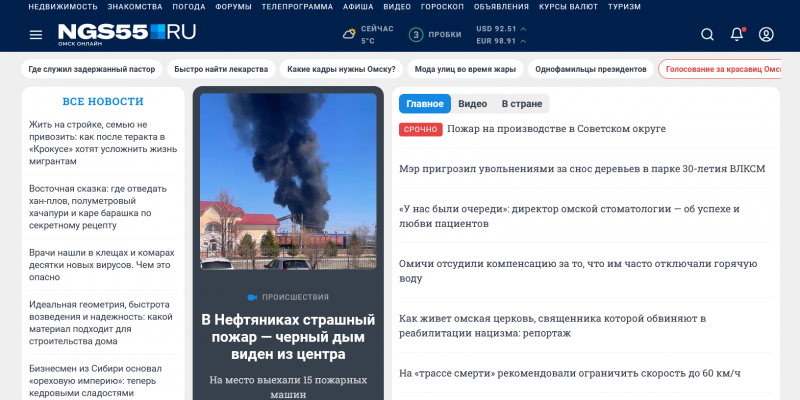
Task: Click the Быстро найти лекарства topic chip
Action: coord(221,69)
